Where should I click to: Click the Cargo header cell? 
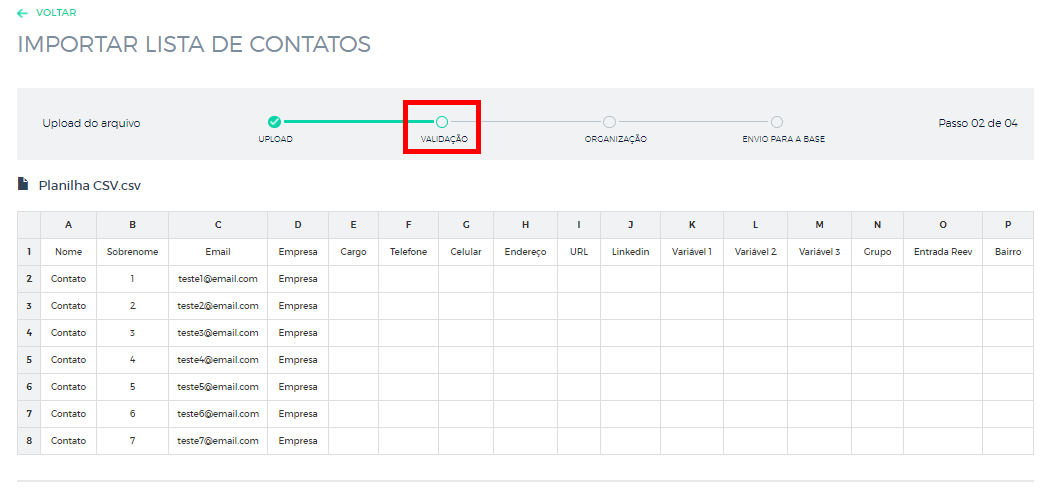(354, 252)
